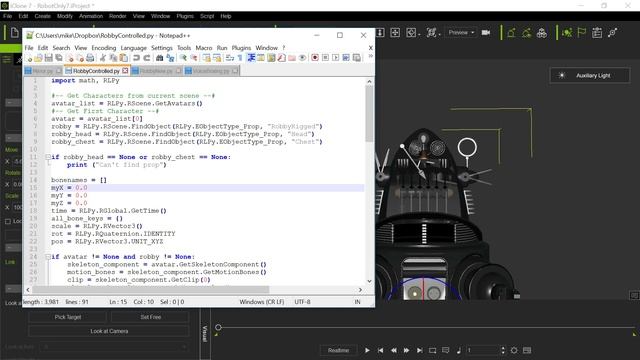Toggle the Lock checkbox in left panel

pos(8,221)
